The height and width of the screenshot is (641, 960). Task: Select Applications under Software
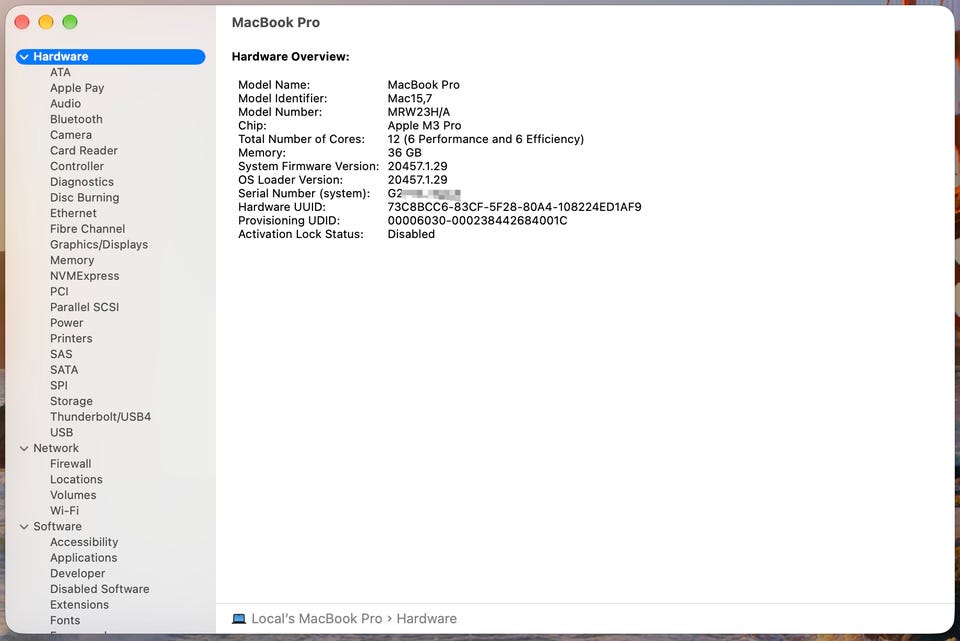pos(83,558)
